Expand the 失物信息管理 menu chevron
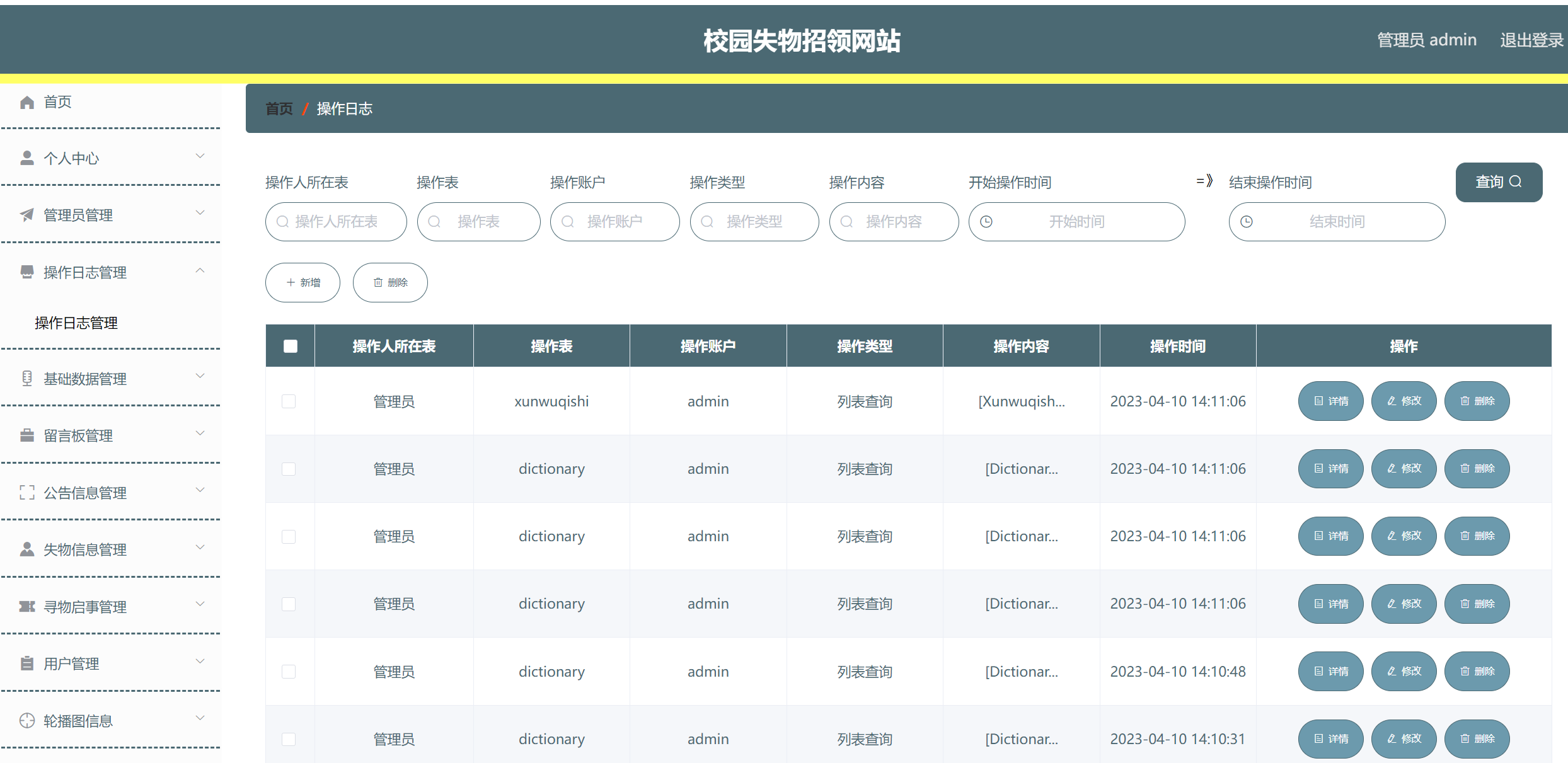The height and width of the screenshot is (763, 1568). point(200,548)
